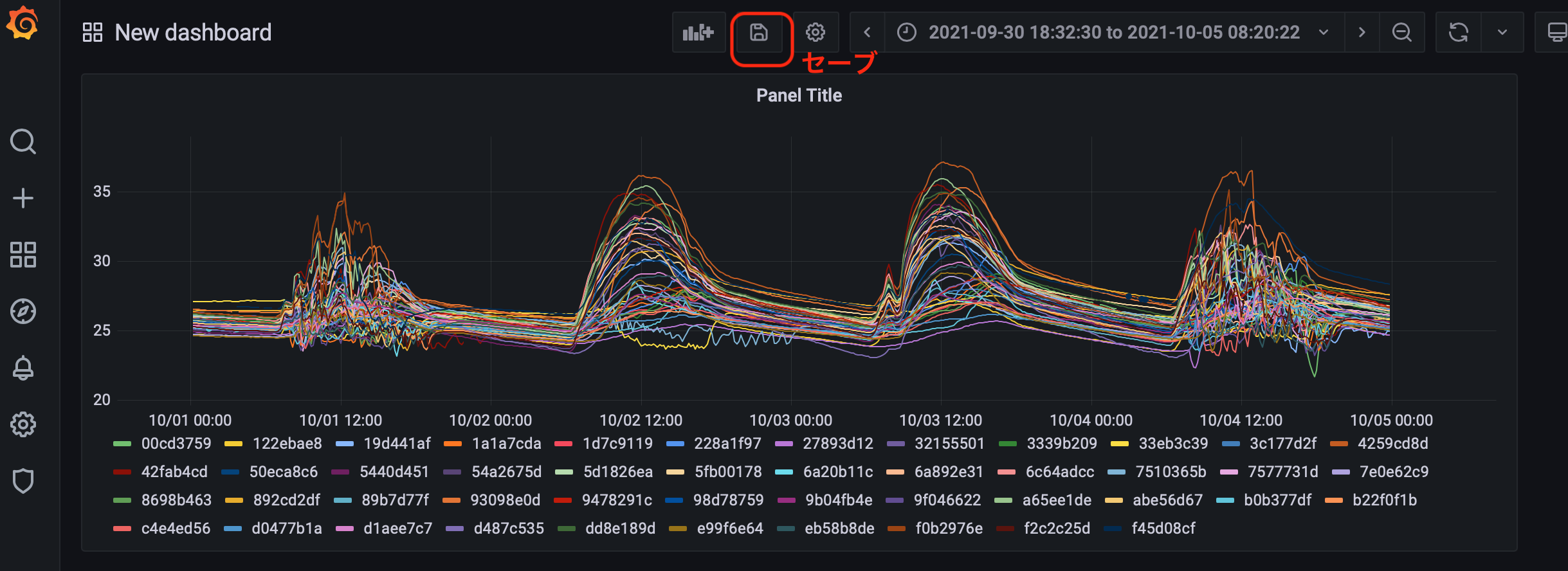
Task: Select legend entry 5440d451
Action: click(x=394, y=472)
